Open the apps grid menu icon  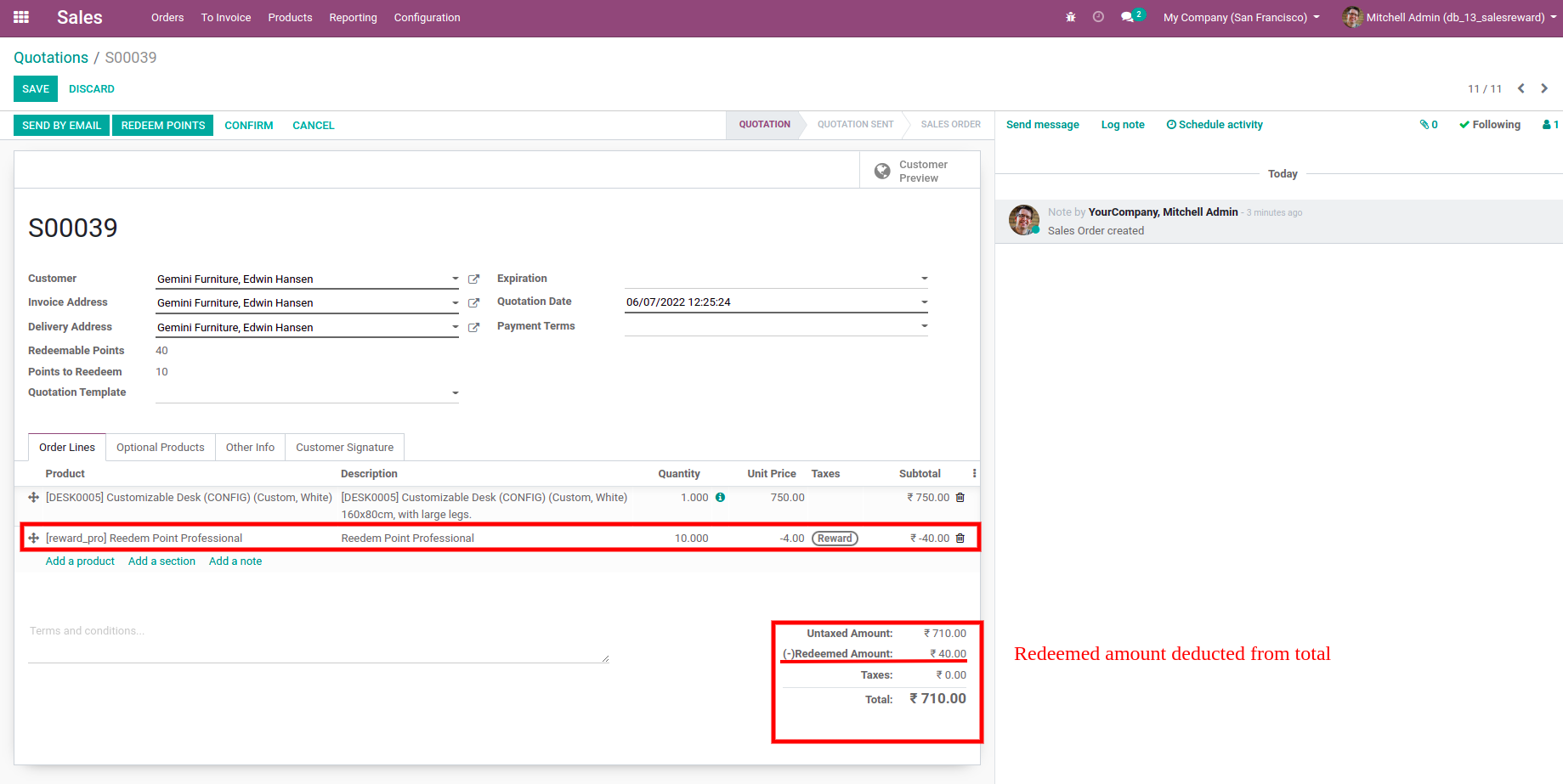click(21, 17)
